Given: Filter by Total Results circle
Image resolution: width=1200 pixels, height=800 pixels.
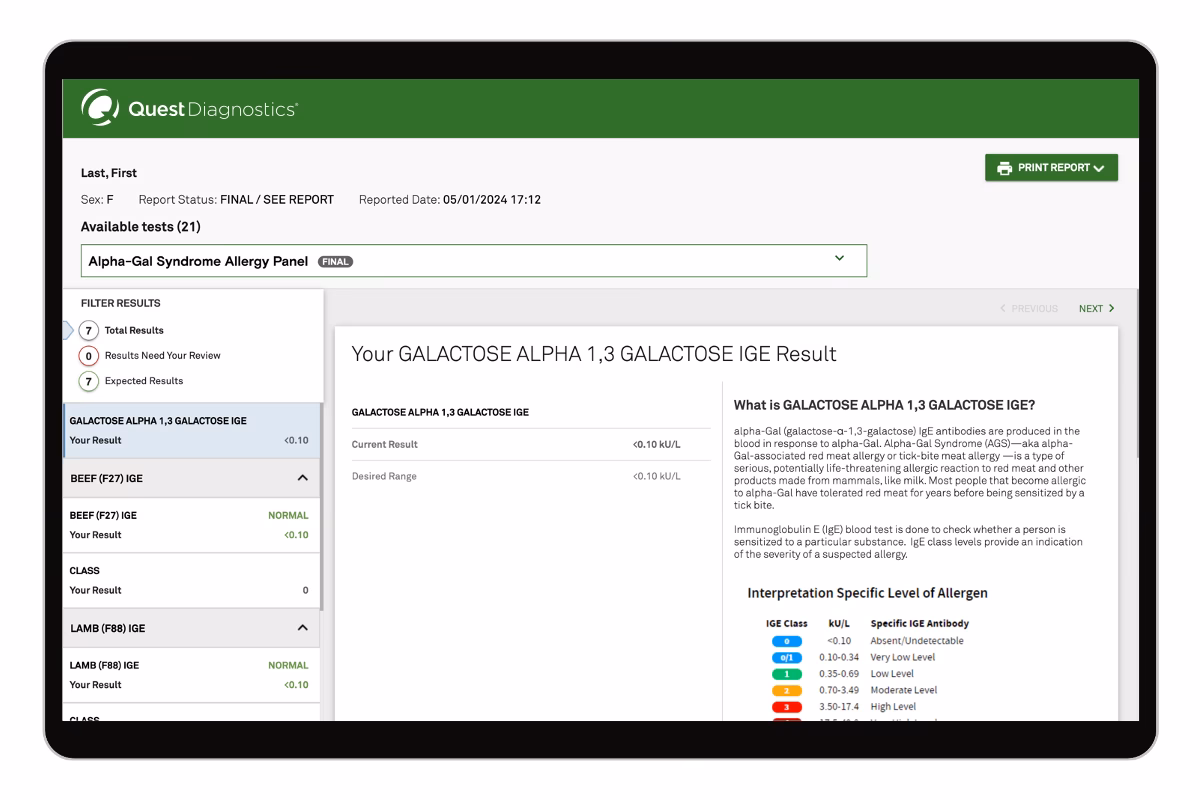Looking at the screenshot, I should (x=89, y=330).
